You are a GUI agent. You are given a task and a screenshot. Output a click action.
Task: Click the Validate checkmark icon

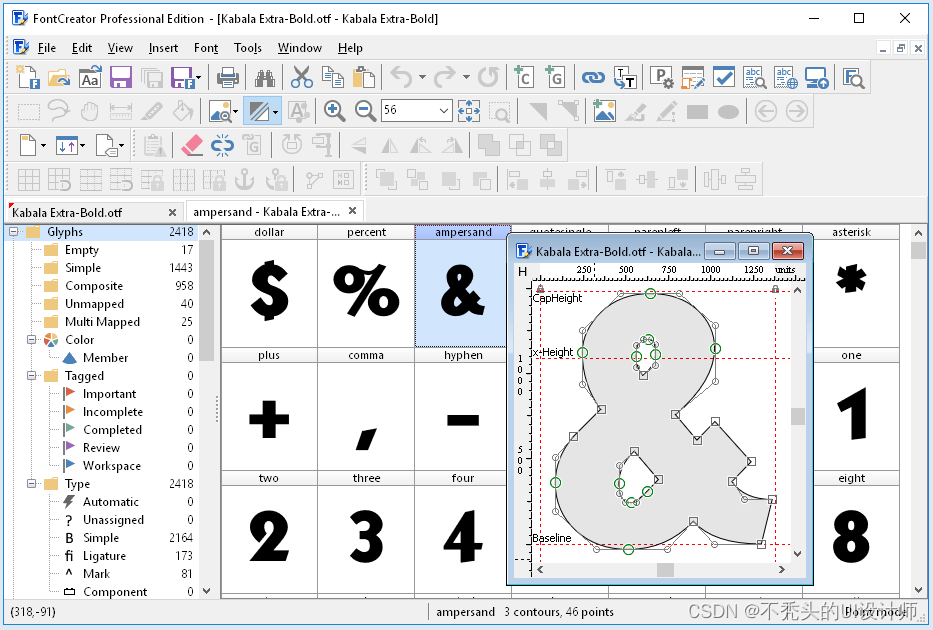point(724,77)
